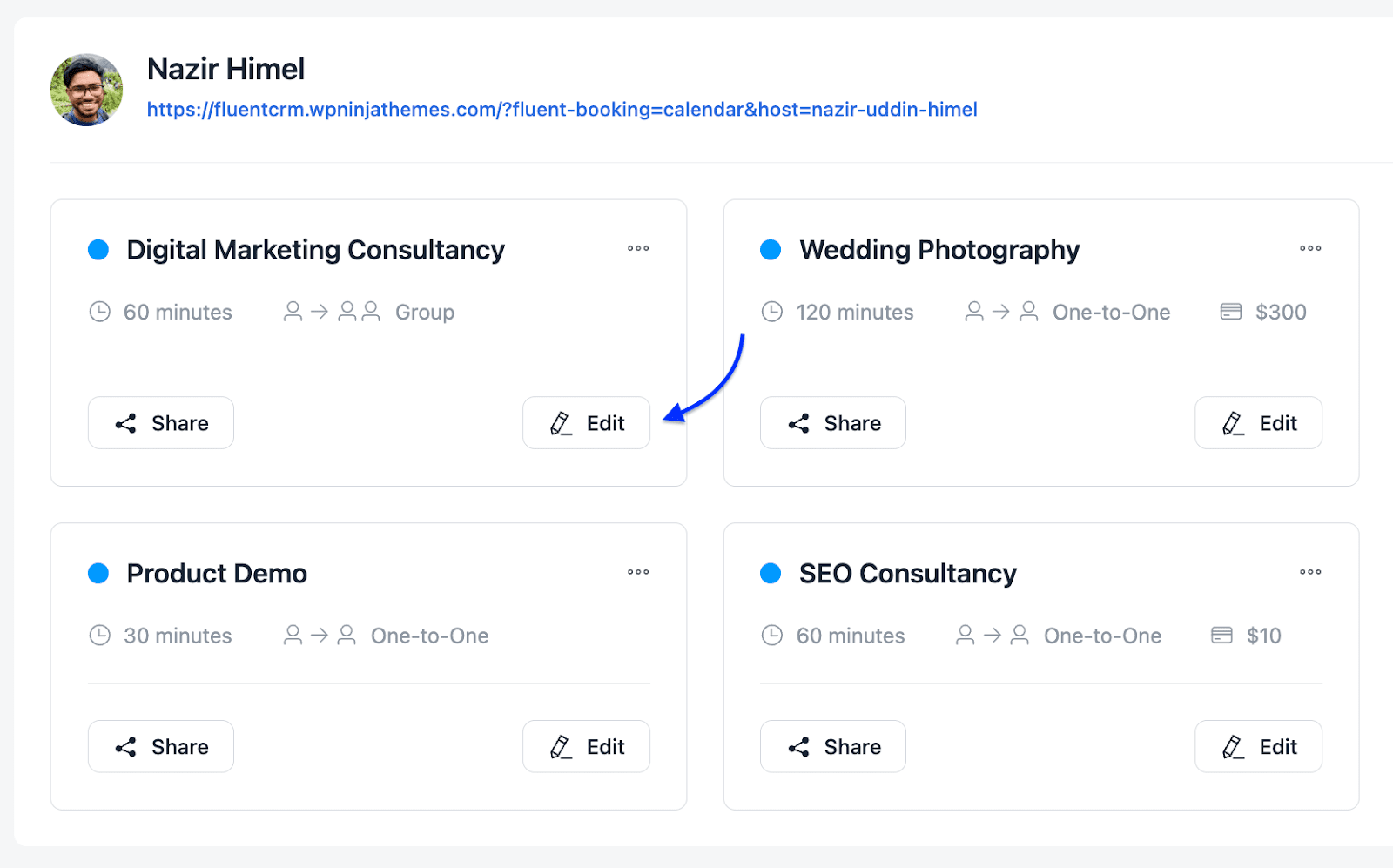The image size is (1393, 868).
Task: Click the payment card icon next to $300
Action: click(x=1231, y=312)
